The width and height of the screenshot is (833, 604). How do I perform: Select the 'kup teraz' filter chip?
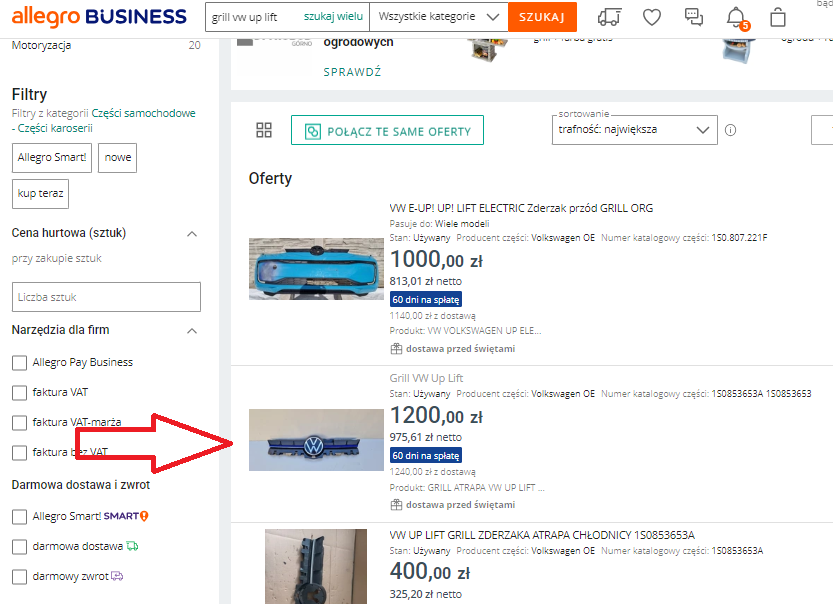[40, 193]
